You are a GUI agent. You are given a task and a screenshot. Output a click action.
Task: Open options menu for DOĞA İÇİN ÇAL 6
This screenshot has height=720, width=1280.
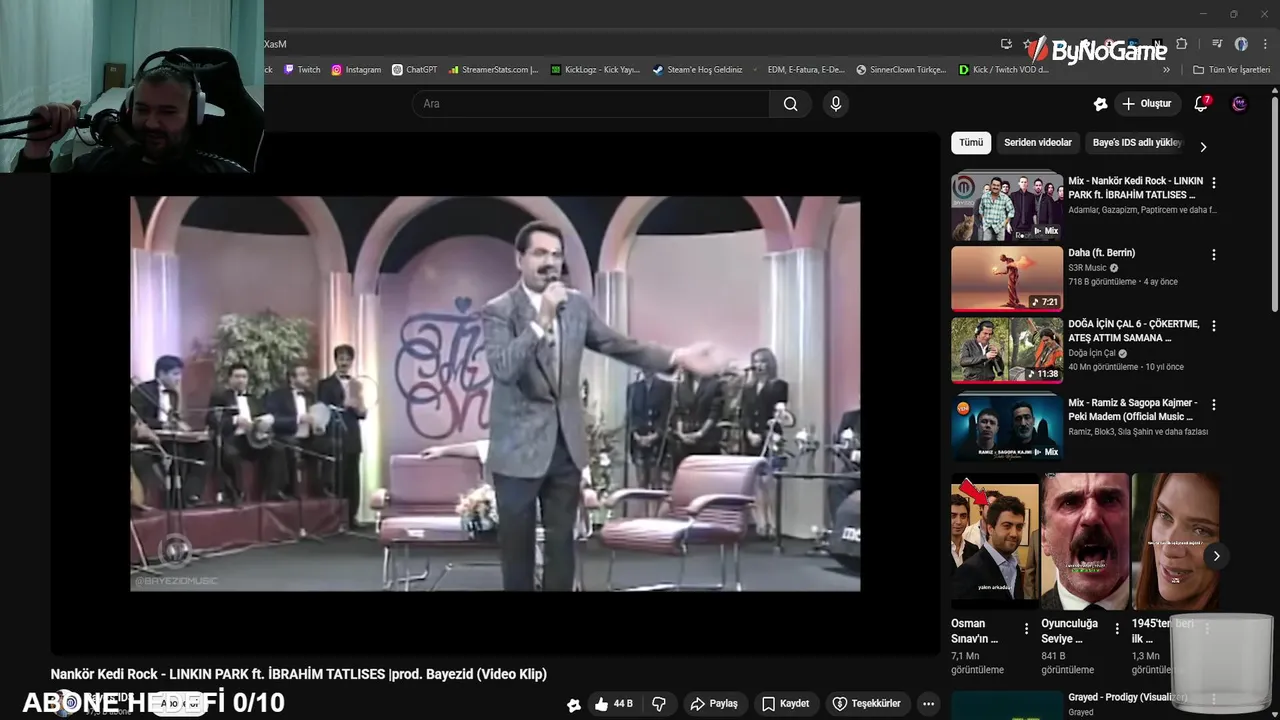pos(1214,326)
